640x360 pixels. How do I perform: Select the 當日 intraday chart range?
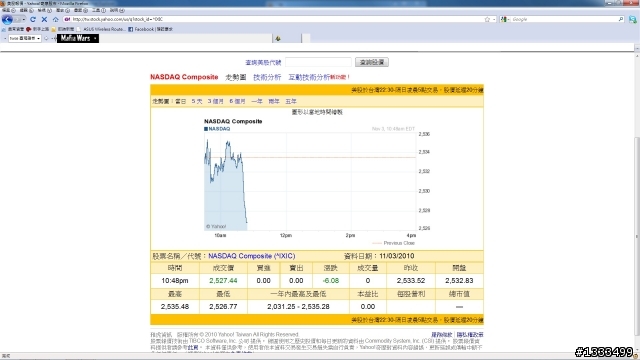[180, 101]
